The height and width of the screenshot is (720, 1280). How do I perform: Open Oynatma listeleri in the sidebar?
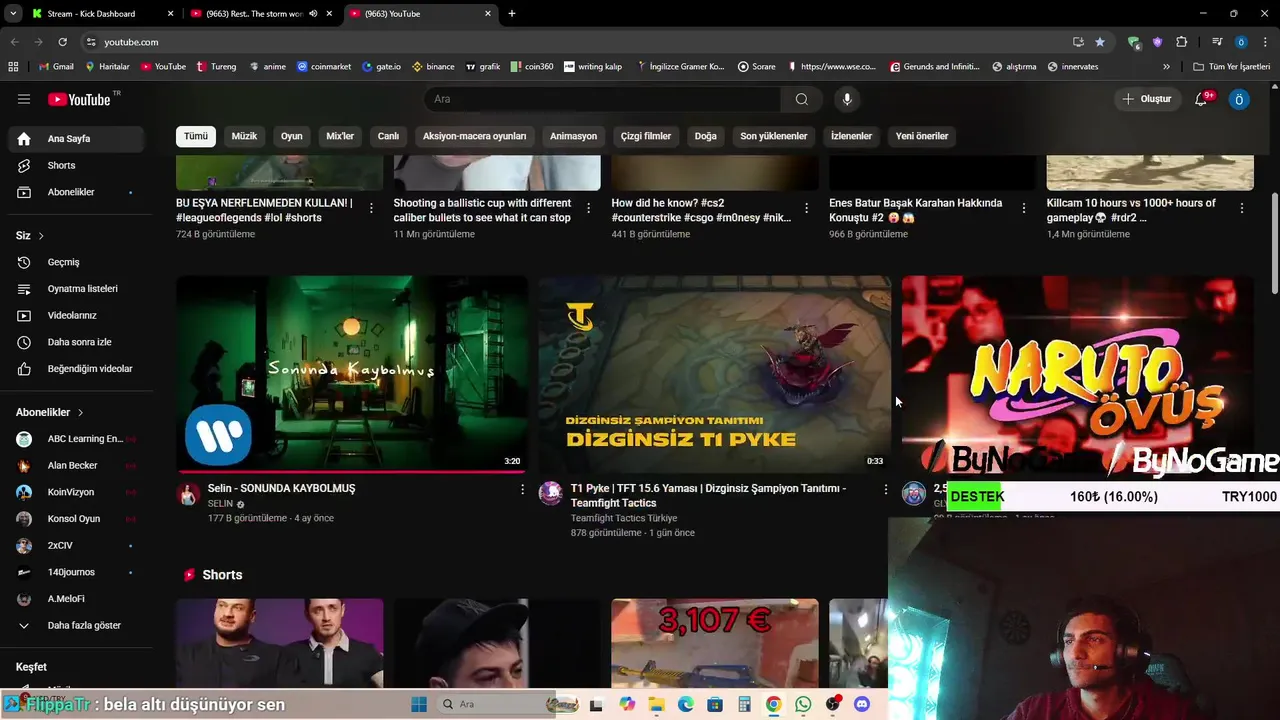point(77,289)
